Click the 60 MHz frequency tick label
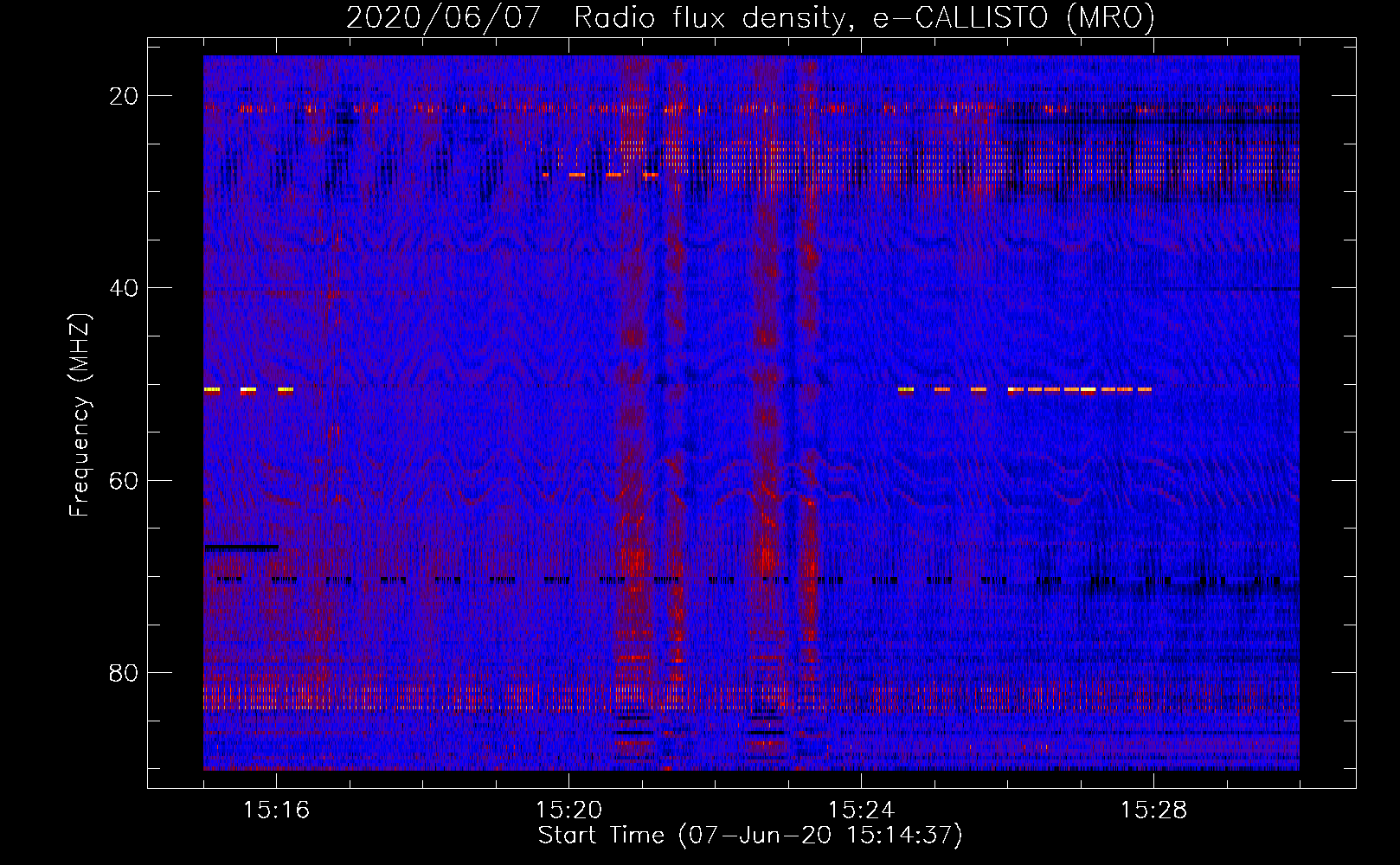 tap(125, 480)
